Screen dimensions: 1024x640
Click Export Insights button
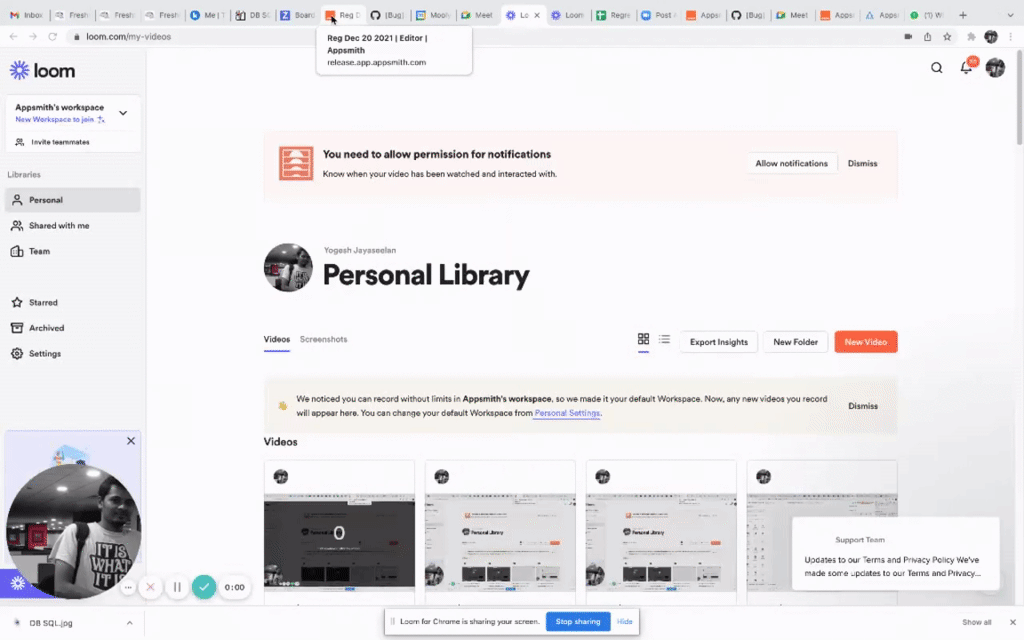click(718, 342)
